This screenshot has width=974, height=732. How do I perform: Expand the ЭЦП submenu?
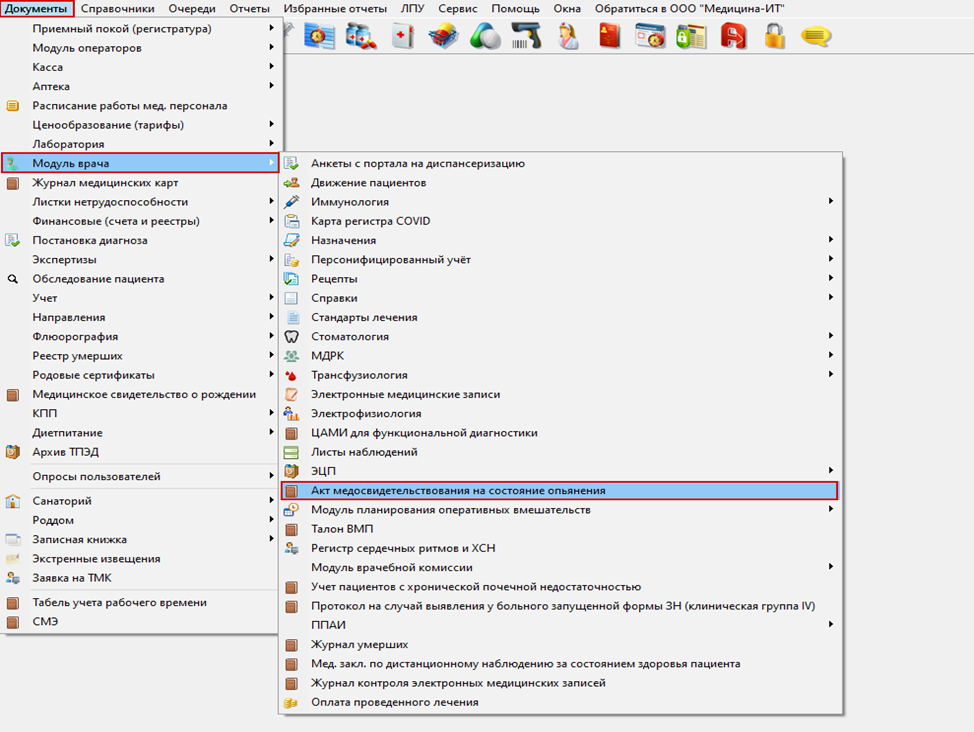click(561, 471)
